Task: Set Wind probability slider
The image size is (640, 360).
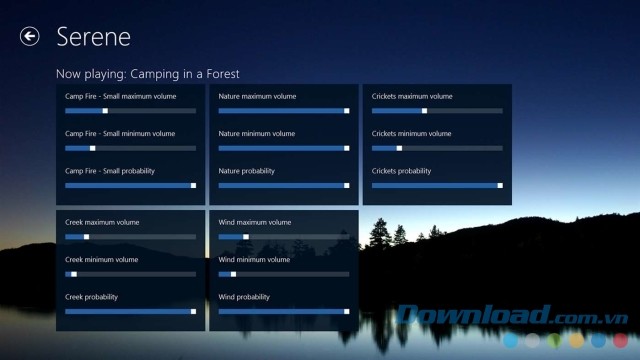Action: click(x=284, y=311)
